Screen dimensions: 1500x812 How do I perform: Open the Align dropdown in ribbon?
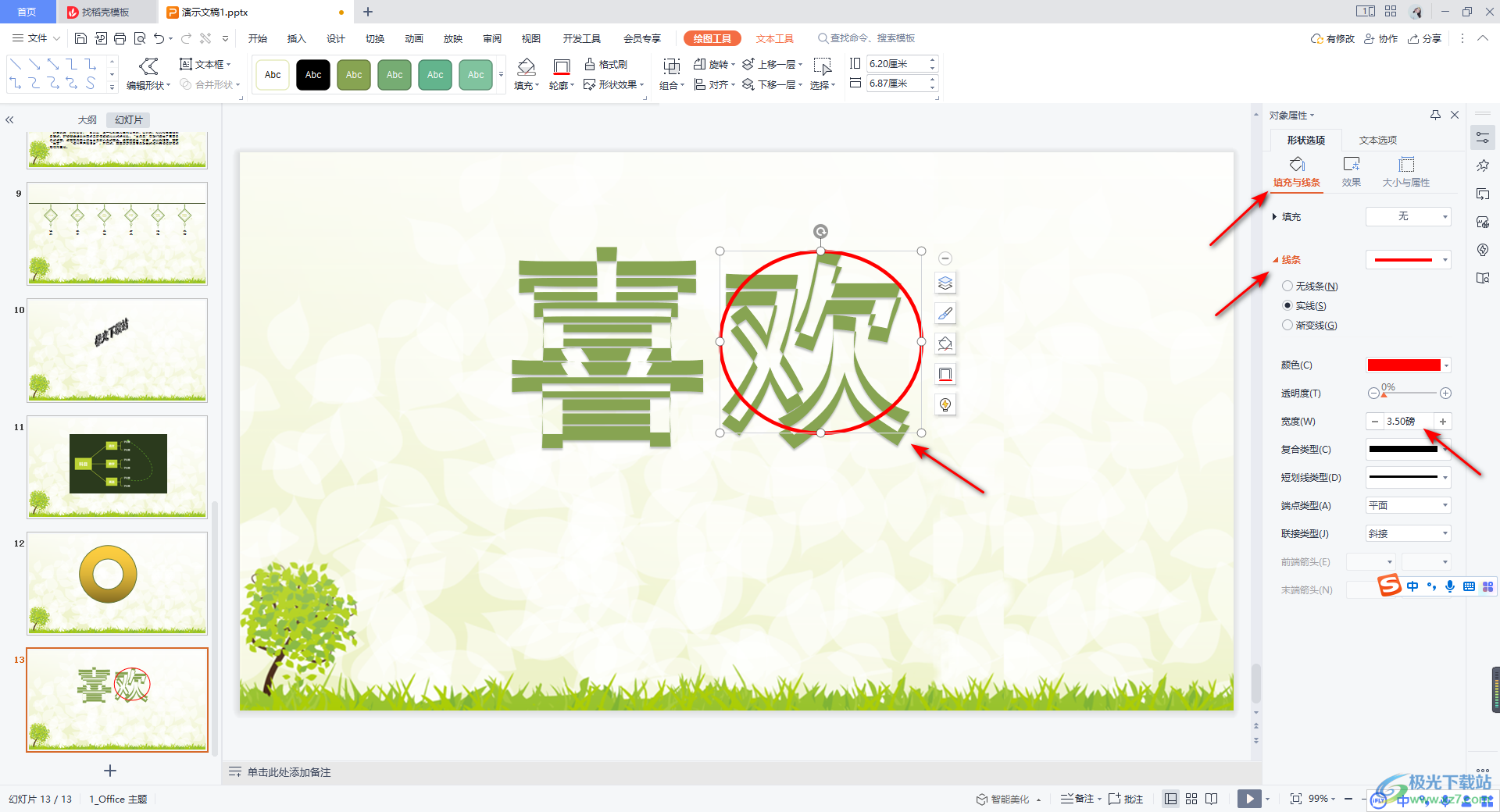714,84
